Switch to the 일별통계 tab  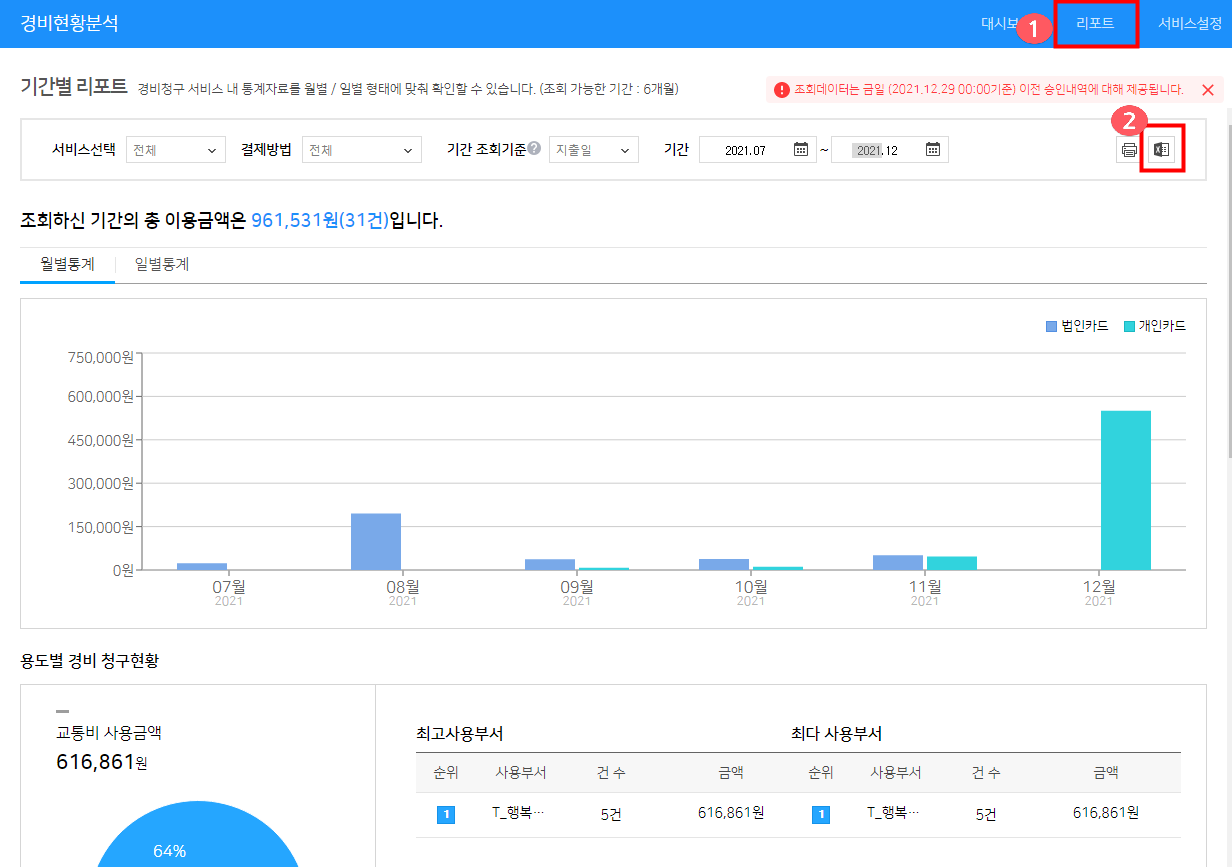162,265
